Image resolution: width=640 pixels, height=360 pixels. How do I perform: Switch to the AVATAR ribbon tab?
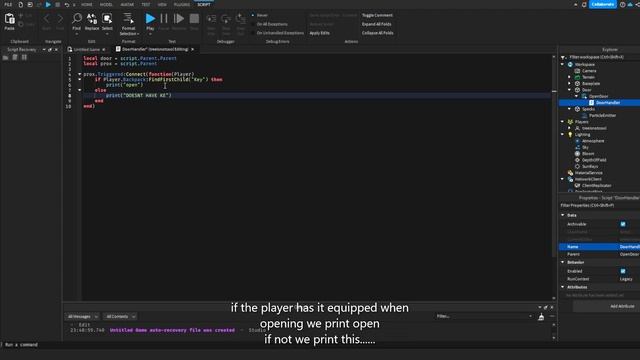tap(127, 4)
